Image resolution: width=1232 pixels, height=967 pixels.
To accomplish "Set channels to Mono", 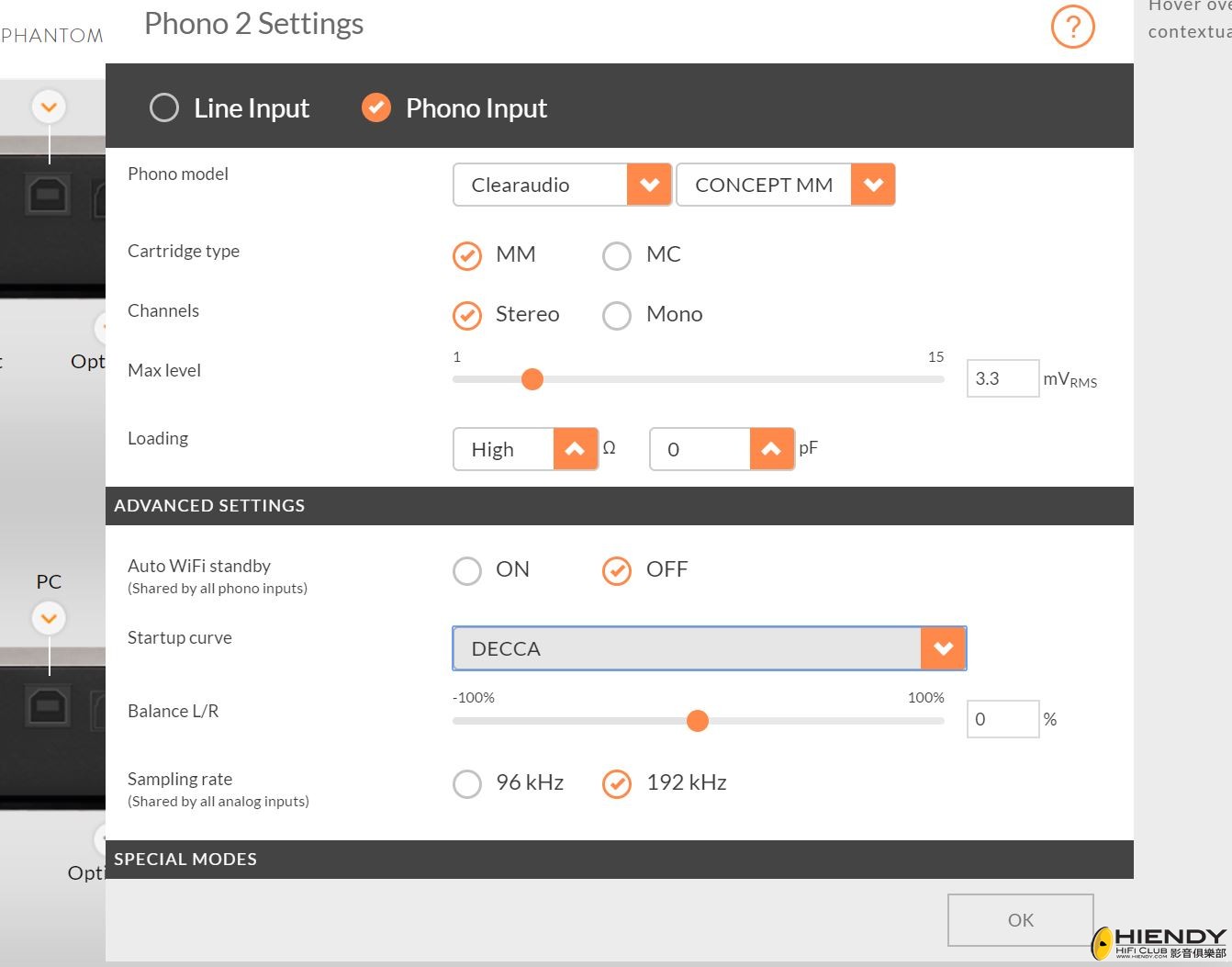I will [x=617, y=315].
